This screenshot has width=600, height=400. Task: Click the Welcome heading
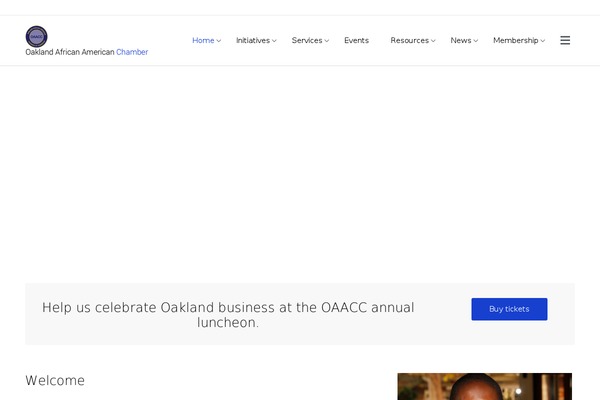point(55,380)
